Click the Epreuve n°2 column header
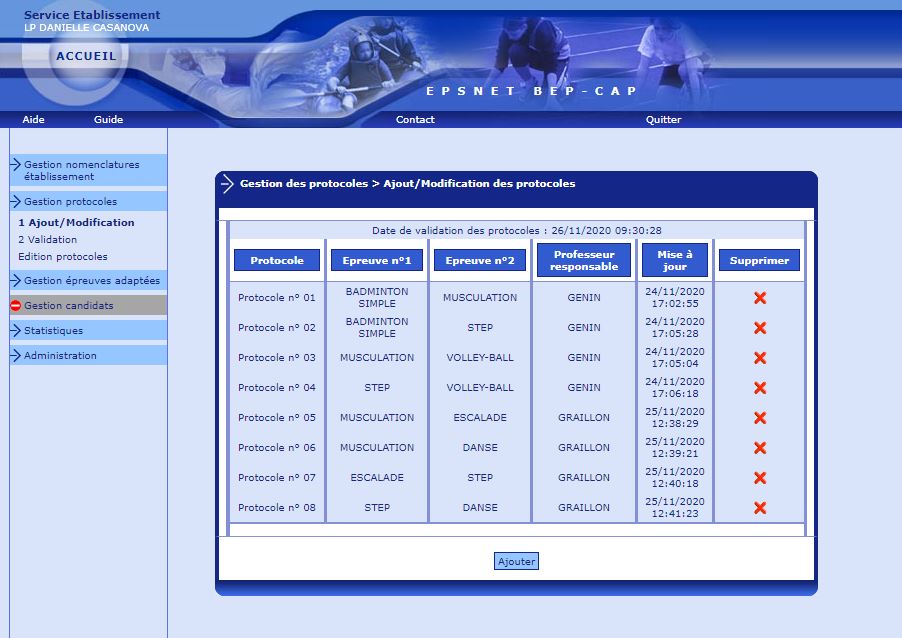 tap(480, 260)
